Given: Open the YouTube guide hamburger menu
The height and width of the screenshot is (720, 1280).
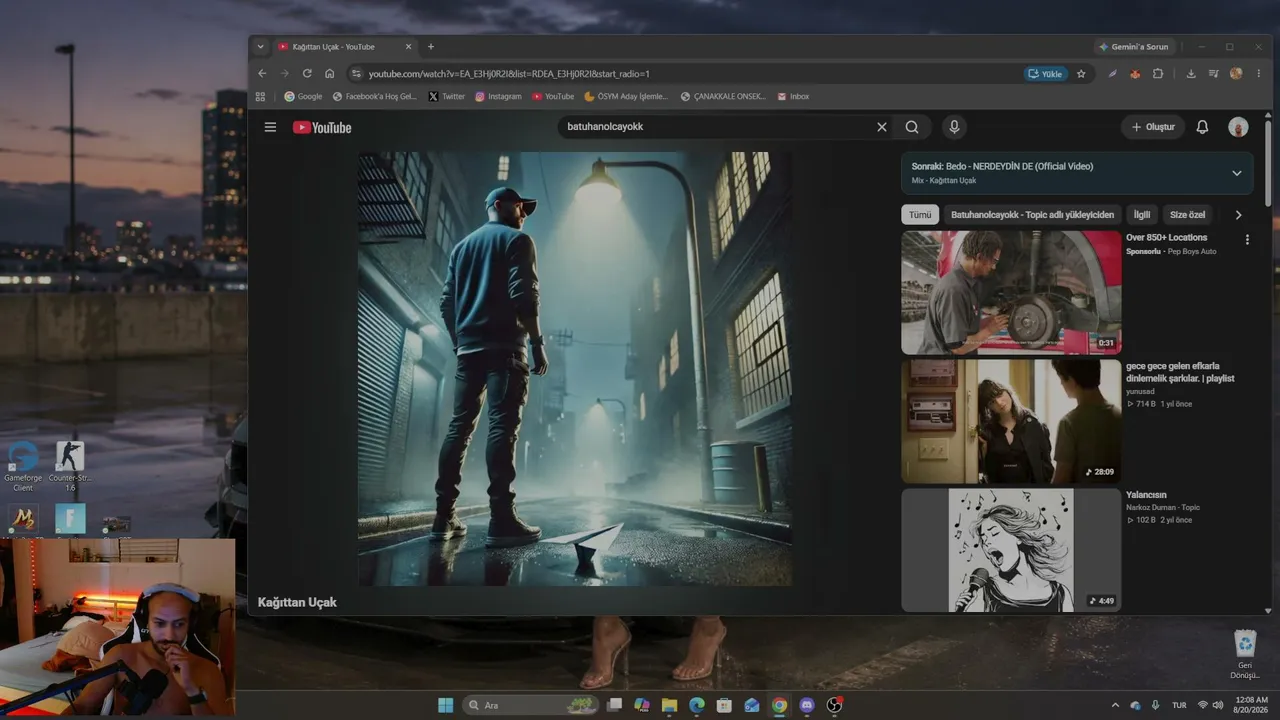Looking at the screenshot, I should tap(270, 127).
